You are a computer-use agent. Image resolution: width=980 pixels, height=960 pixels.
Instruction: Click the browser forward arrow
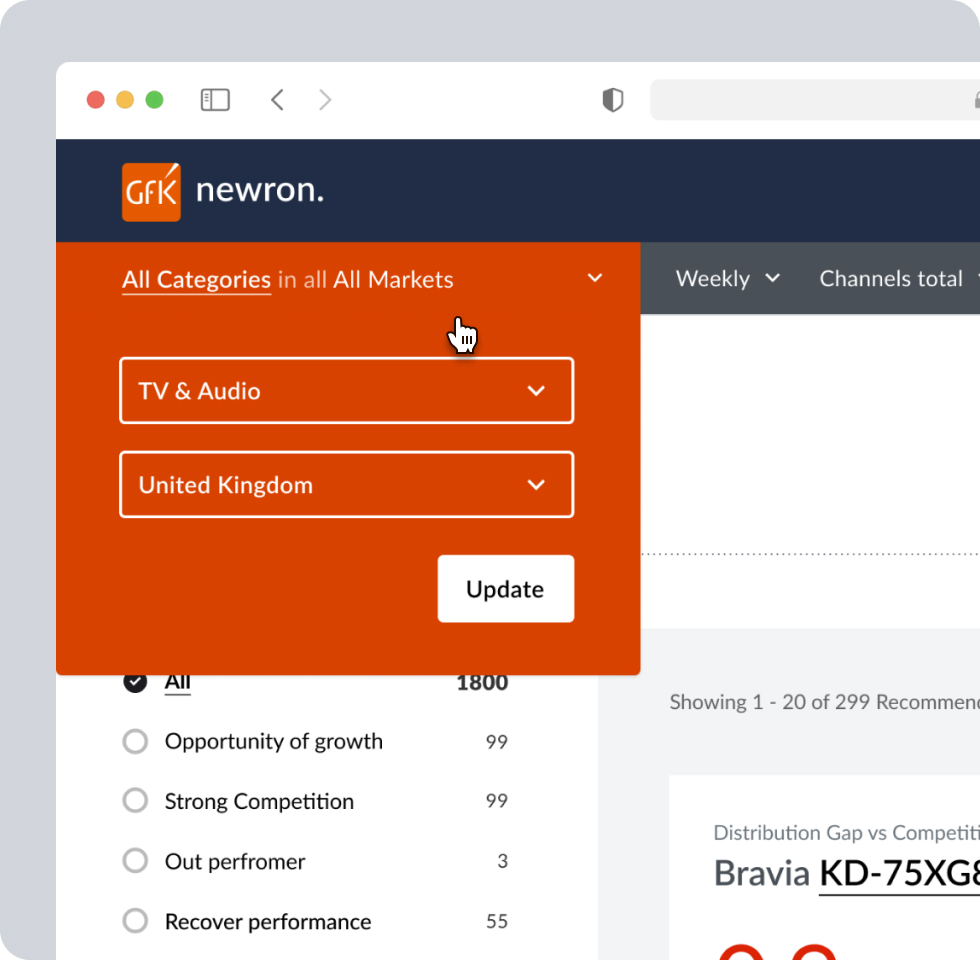click(x=325, y=100)
